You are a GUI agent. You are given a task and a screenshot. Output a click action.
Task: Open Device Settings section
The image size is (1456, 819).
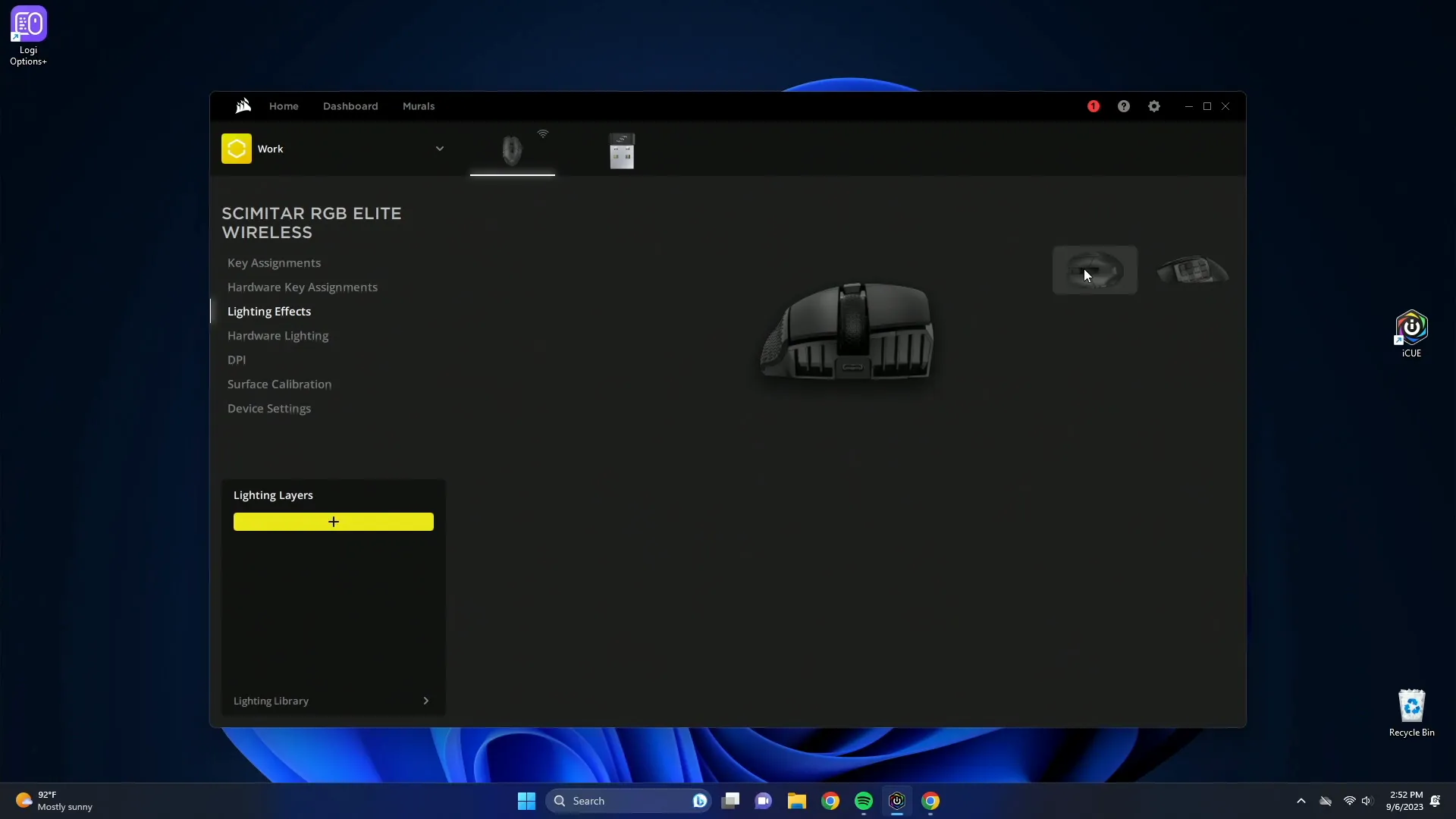click(269, 409)
